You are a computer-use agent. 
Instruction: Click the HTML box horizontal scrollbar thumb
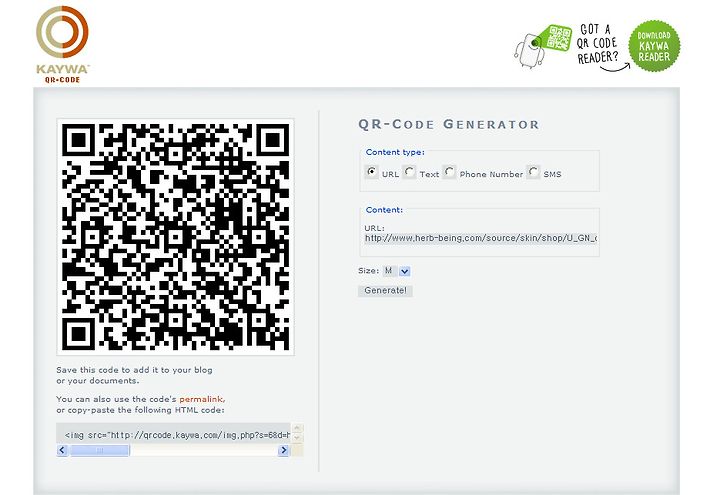point(100,450)
